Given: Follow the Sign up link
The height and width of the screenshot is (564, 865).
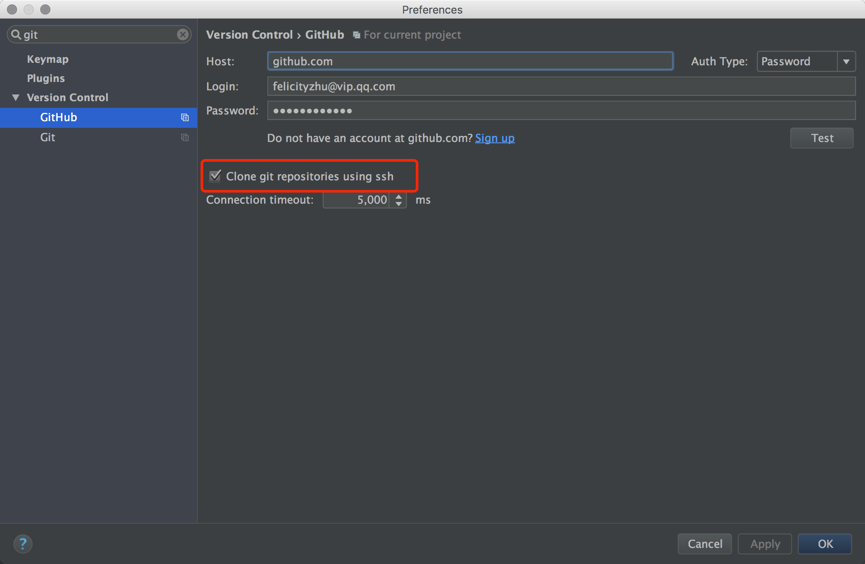Looking at the screenshot, I should (495, 138).
